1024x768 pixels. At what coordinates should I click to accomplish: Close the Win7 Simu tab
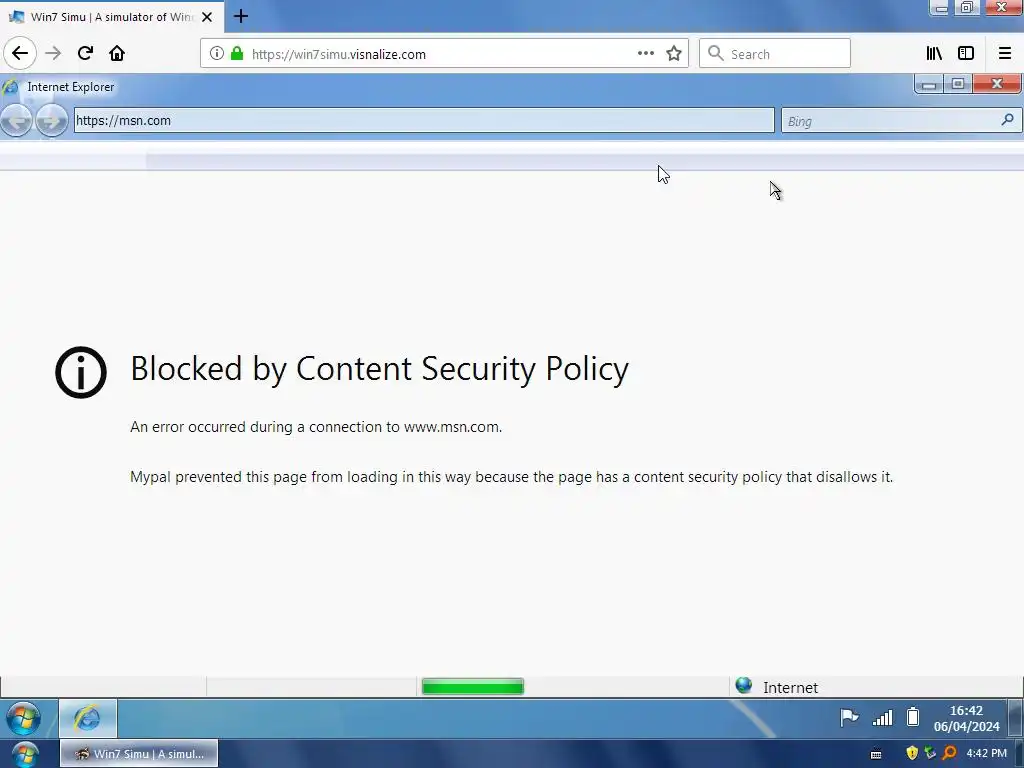(207, 17)
